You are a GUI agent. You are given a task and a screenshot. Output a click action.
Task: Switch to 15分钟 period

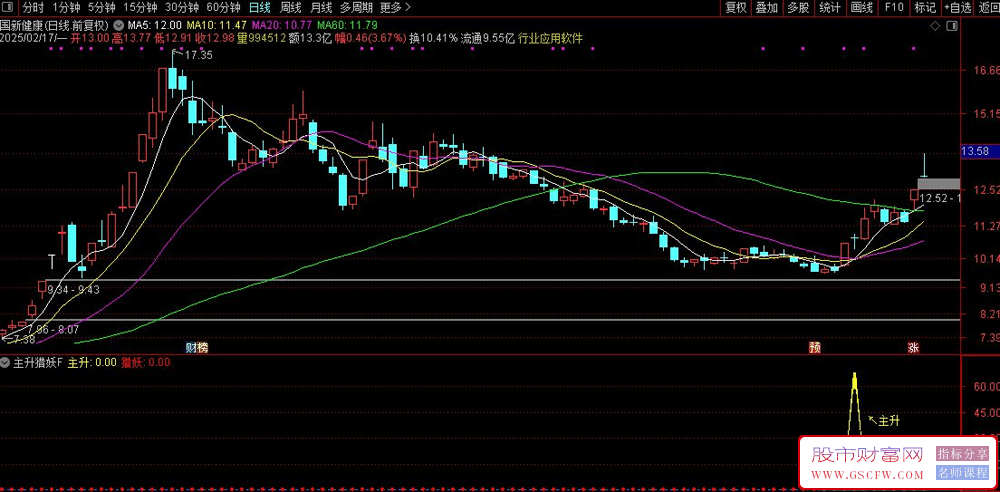click(140, 8)
